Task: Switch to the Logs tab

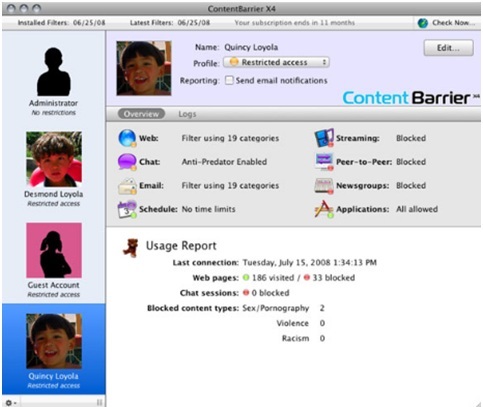Action: coord(187,114)
